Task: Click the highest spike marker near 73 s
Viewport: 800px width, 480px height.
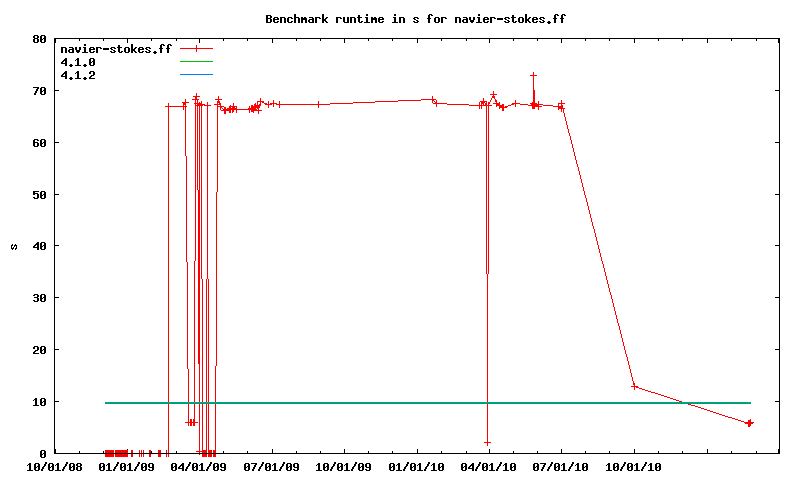Action: coord(534,75)
